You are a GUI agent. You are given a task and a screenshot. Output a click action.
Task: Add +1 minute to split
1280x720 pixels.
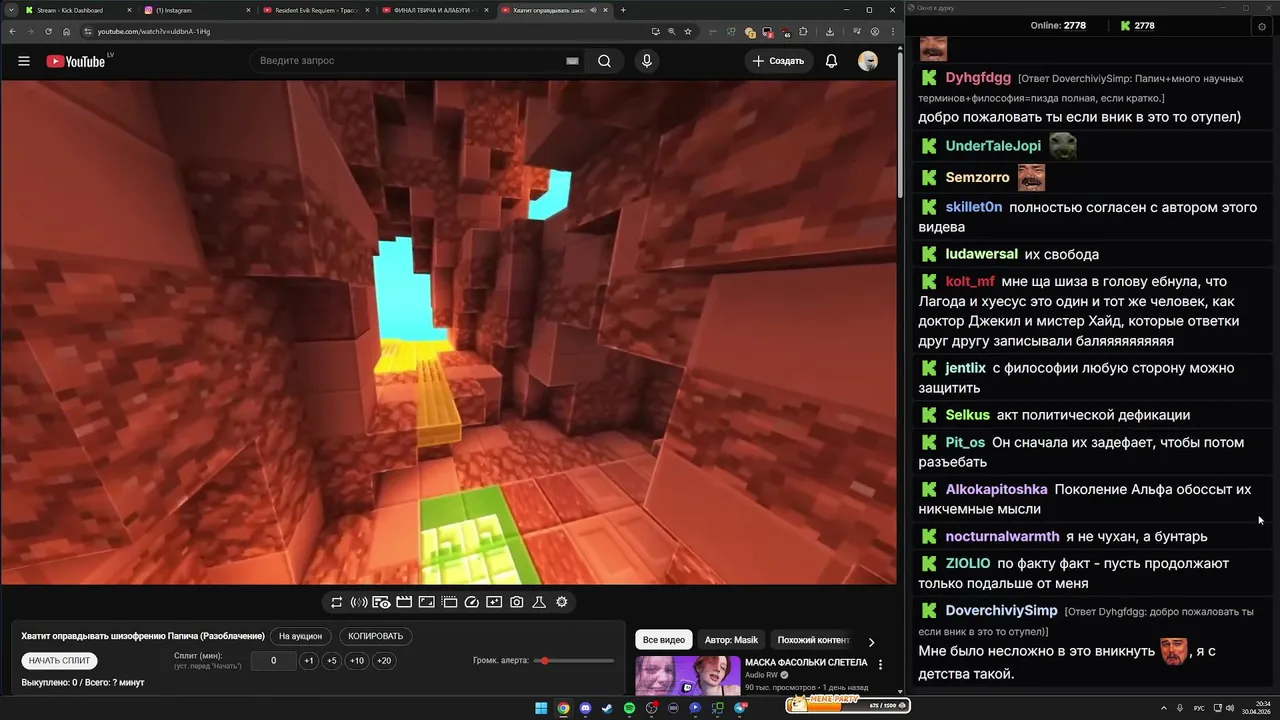309,660
